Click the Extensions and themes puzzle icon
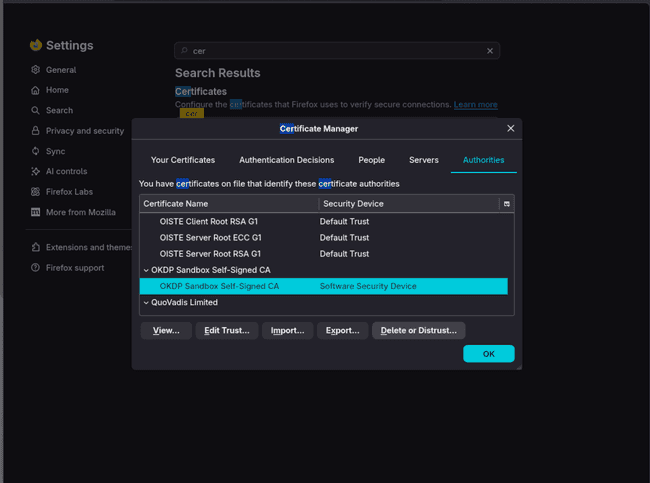 pos(36,247)
